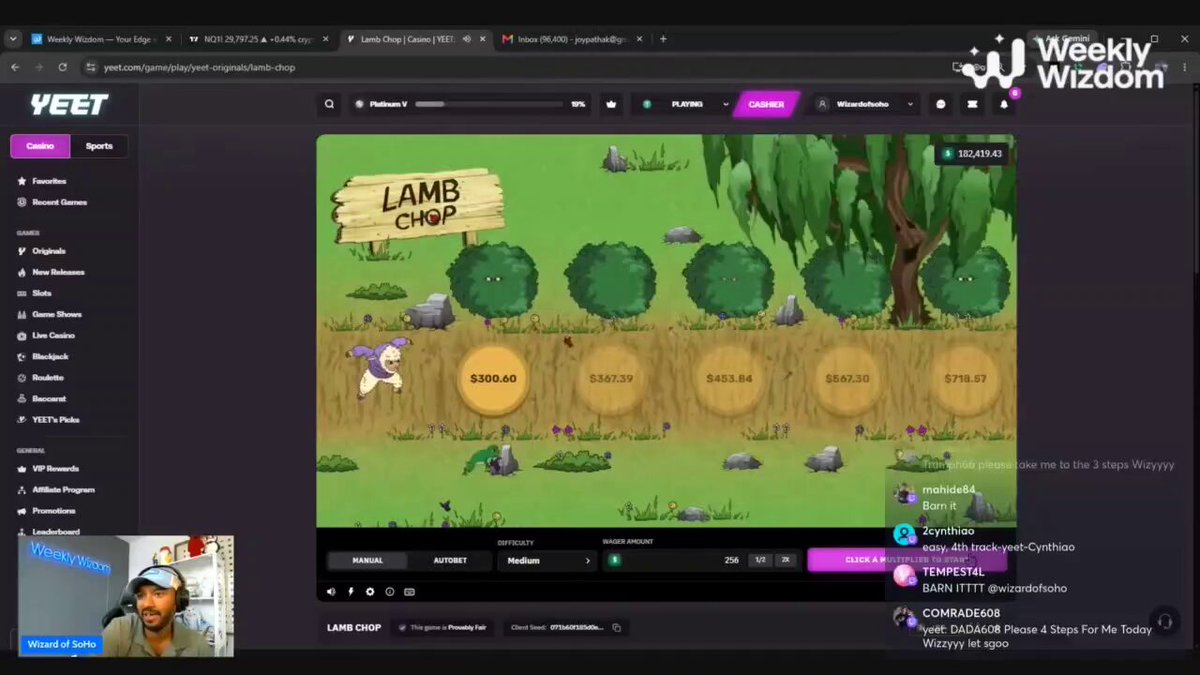1200x675 pixels.
Task: Open game settings gear icon
Action: pos(370,592)
